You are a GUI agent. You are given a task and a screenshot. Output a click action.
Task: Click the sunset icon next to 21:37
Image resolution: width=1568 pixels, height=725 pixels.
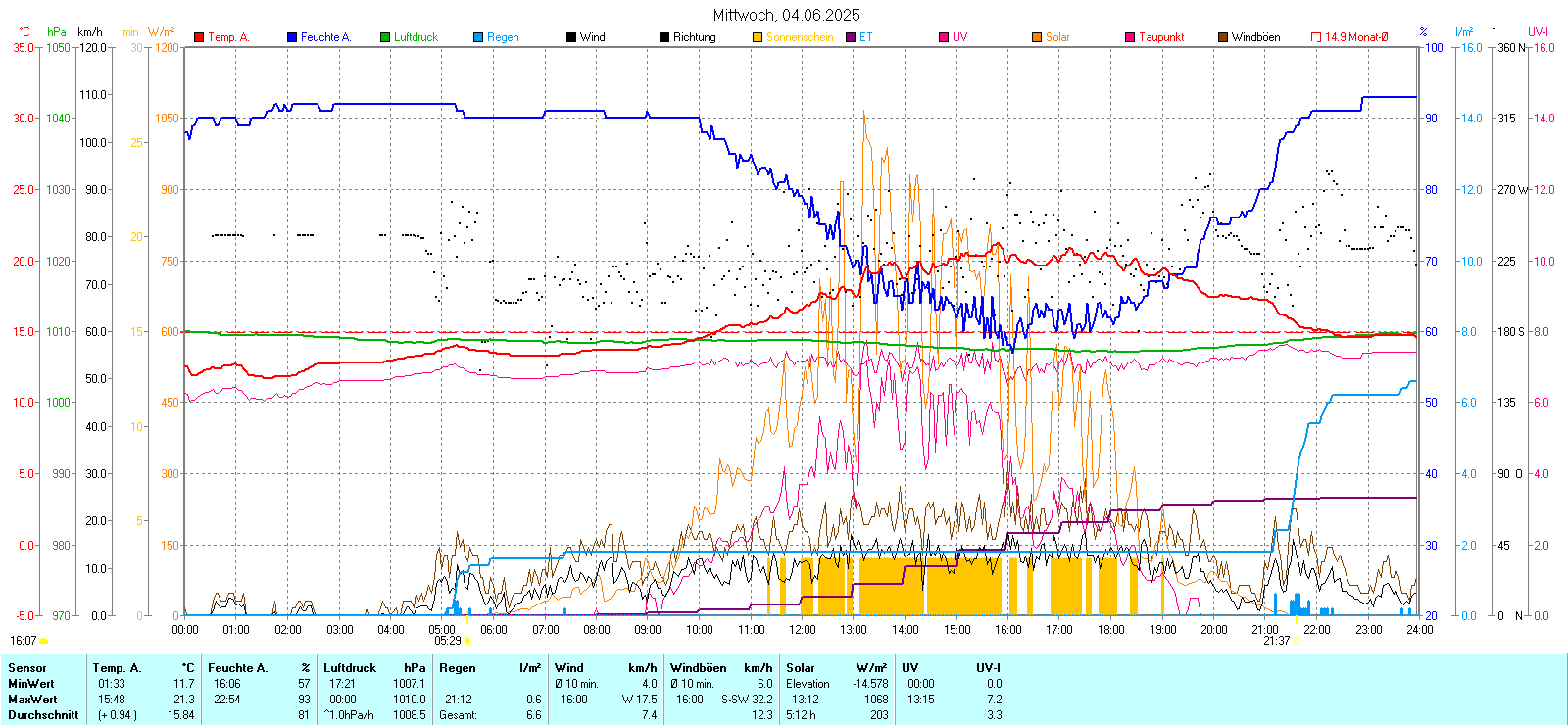1296,641
